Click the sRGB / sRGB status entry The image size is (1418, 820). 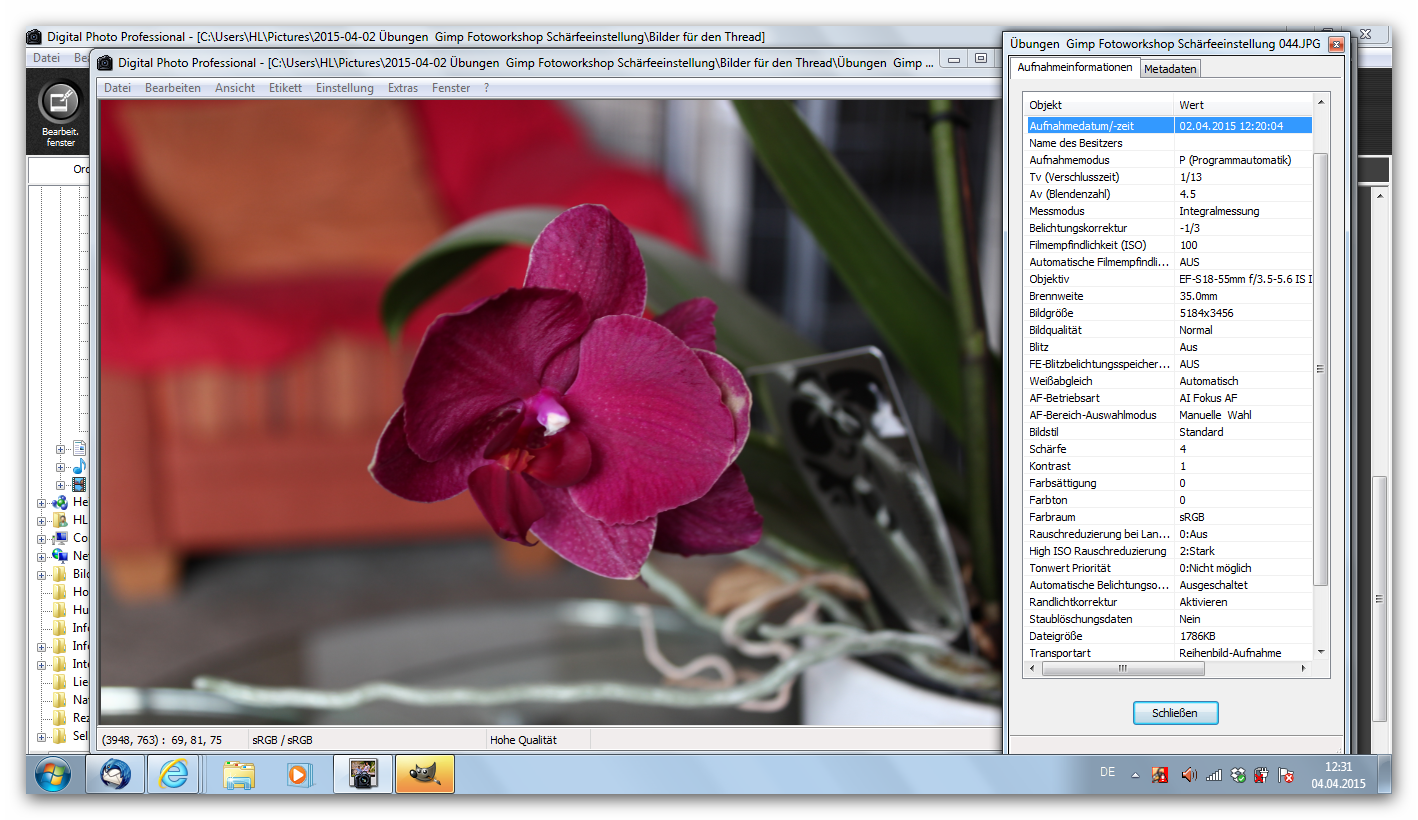click(x=282, y=740)
